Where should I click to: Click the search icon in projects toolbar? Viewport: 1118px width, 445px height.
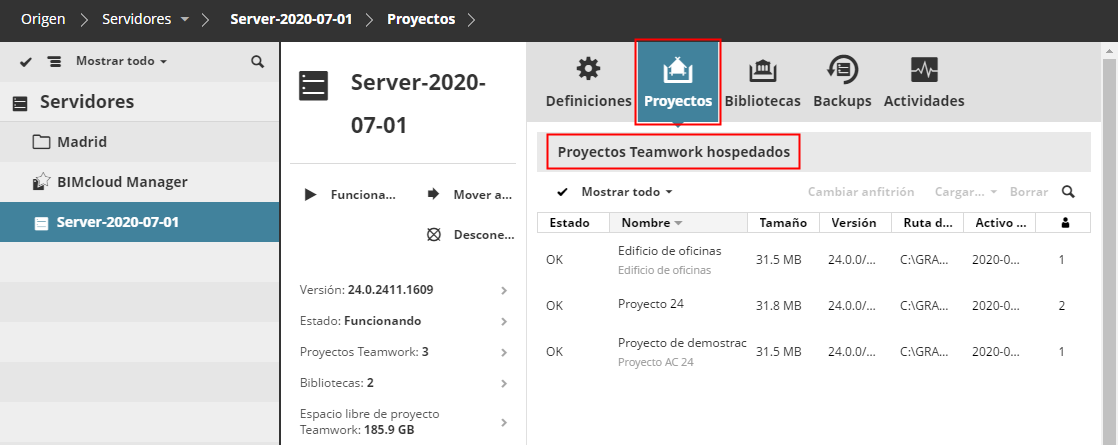coord(1067,192)
